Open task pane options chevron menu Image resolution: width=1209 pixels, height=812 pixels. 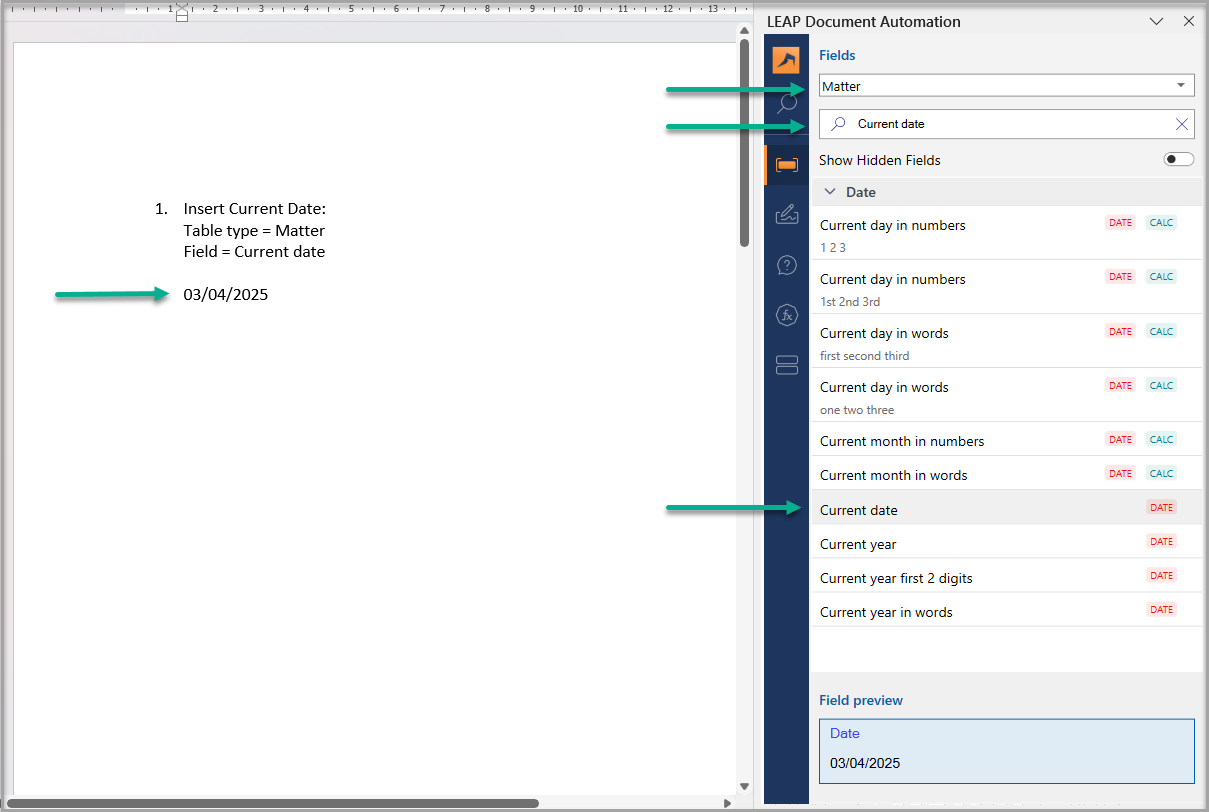pos(1157,21)
